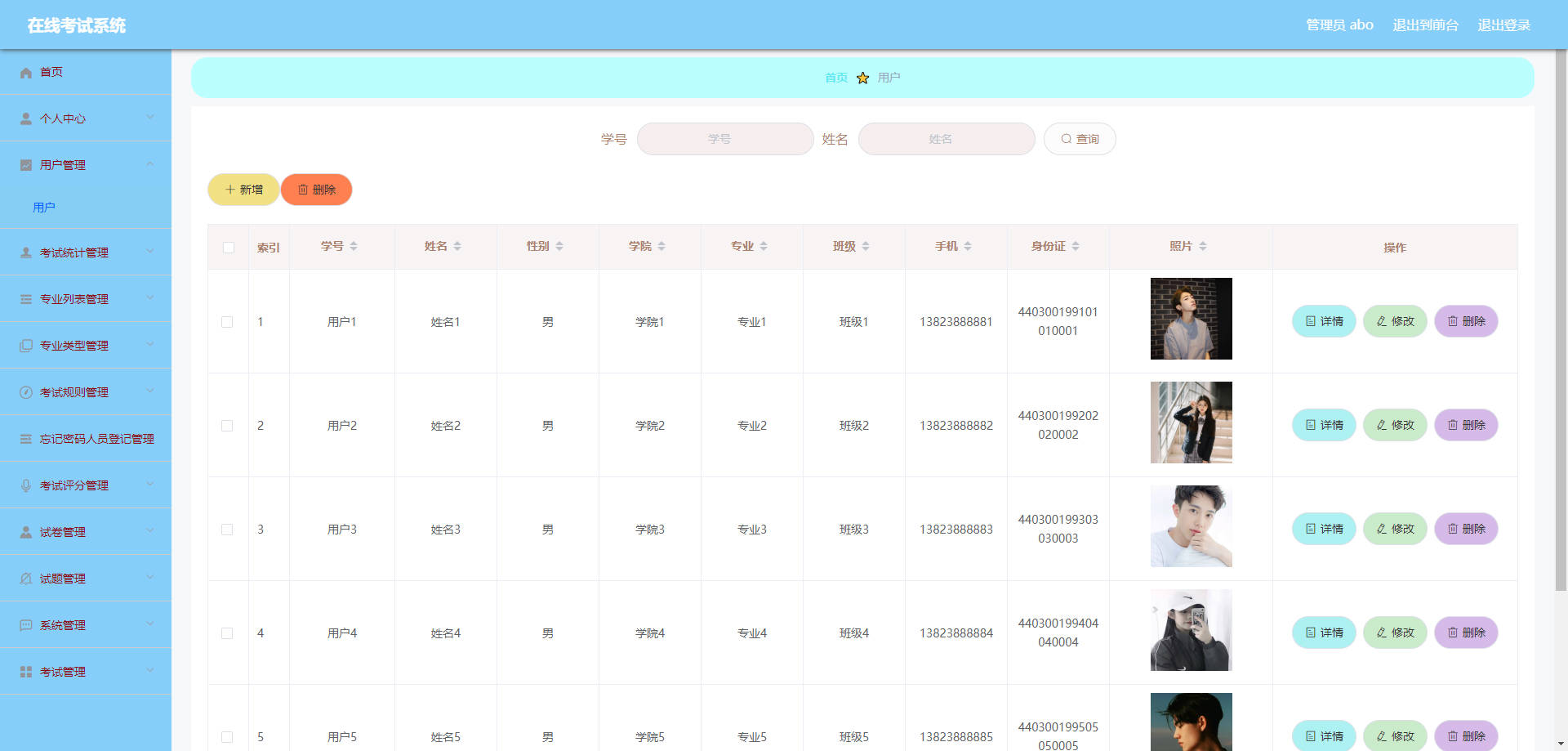The image size is (1568, 751).
Task: Click 修改 for 用户2
Action: pos(1395,425)
